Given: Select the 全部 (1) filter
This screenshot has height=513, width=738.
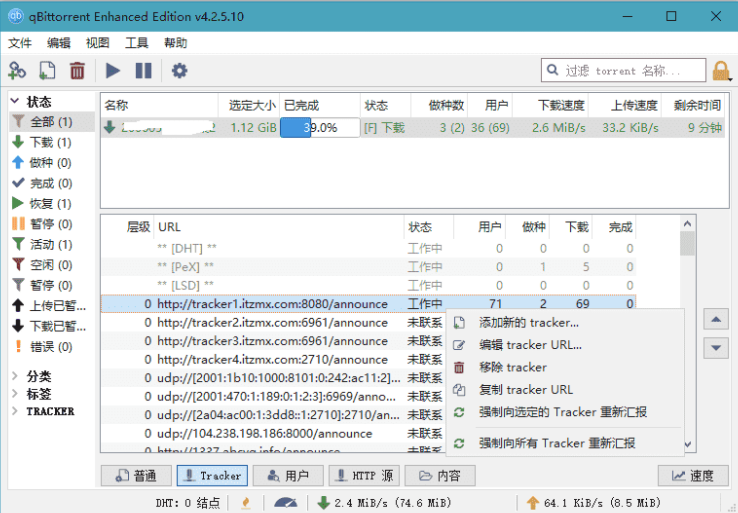Looking at the screenshot, I should 51,122.
